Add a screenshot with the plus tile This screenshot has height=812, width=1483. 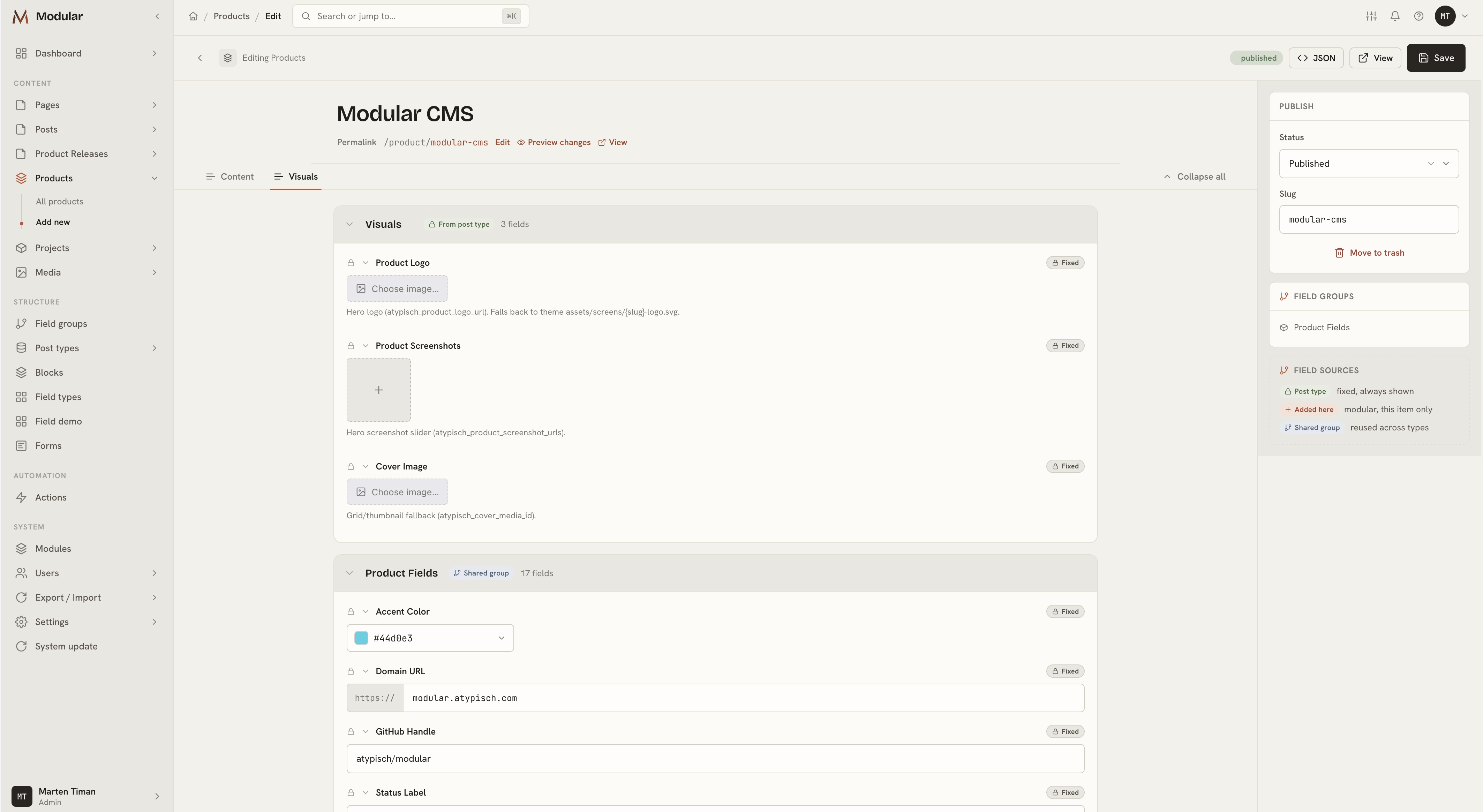coord(378,390)
